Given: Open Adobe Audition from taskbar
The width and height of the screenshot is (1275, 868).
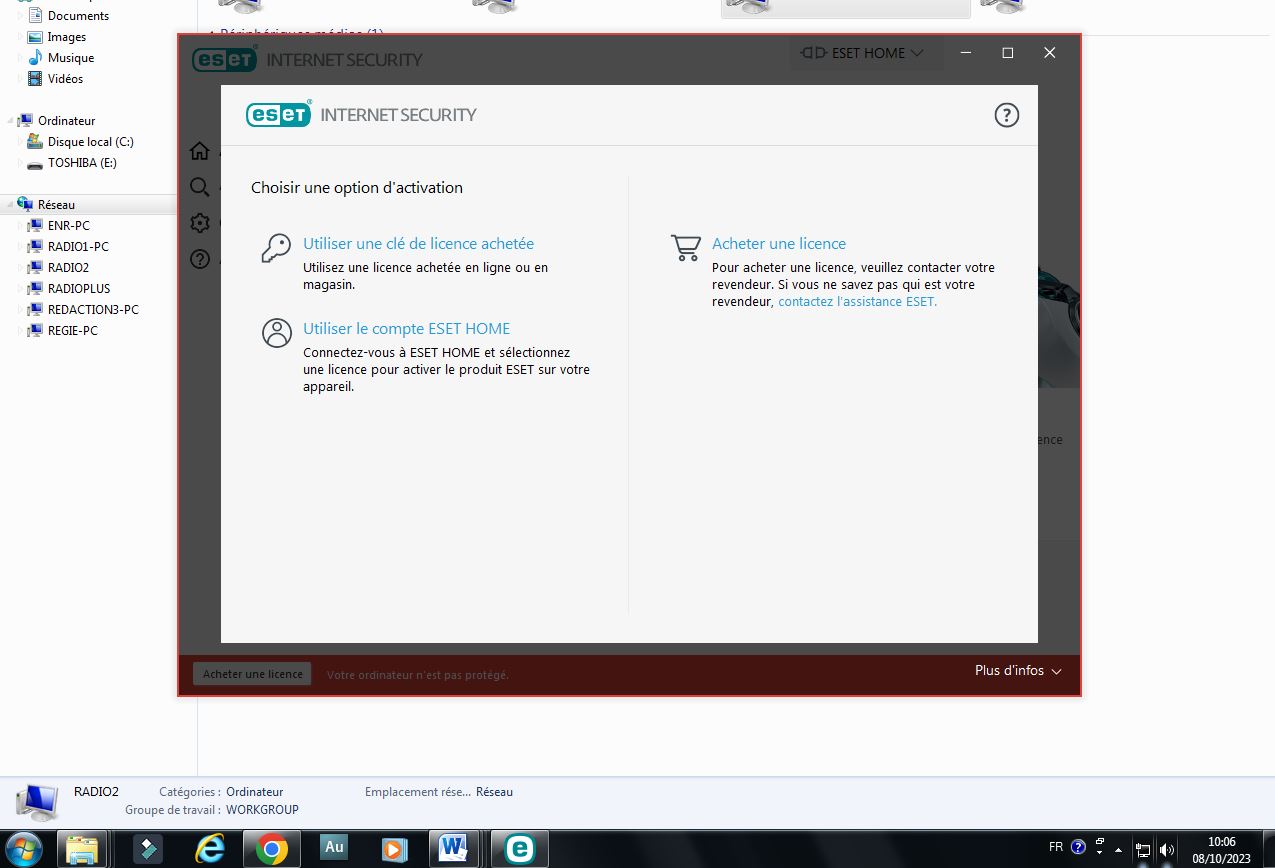Looking at the screenshot, I should tap(334, 848).
